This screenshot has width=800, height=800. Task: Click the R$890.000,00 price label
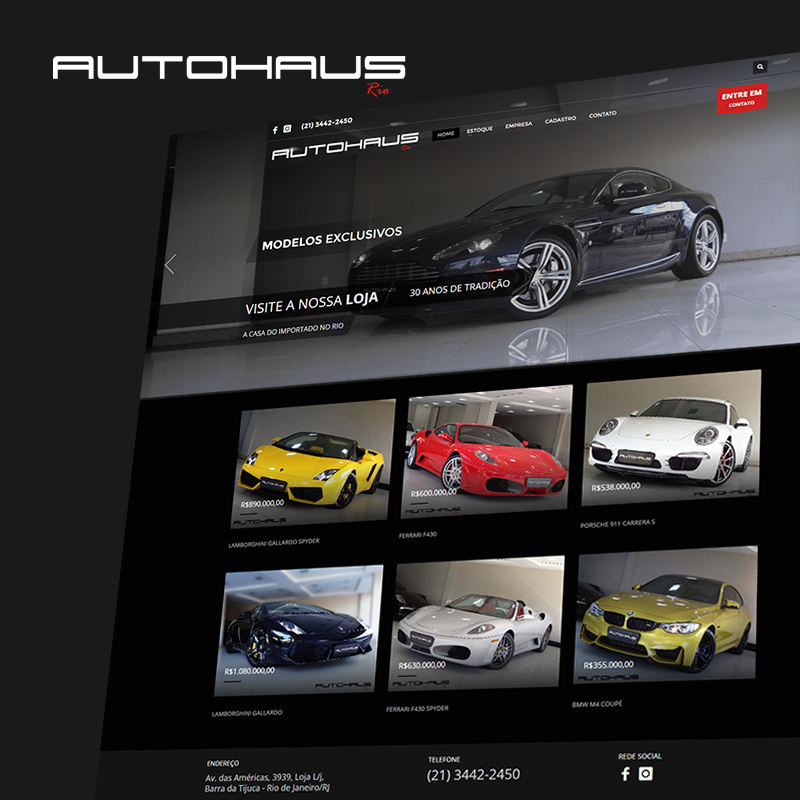point(262,504)
